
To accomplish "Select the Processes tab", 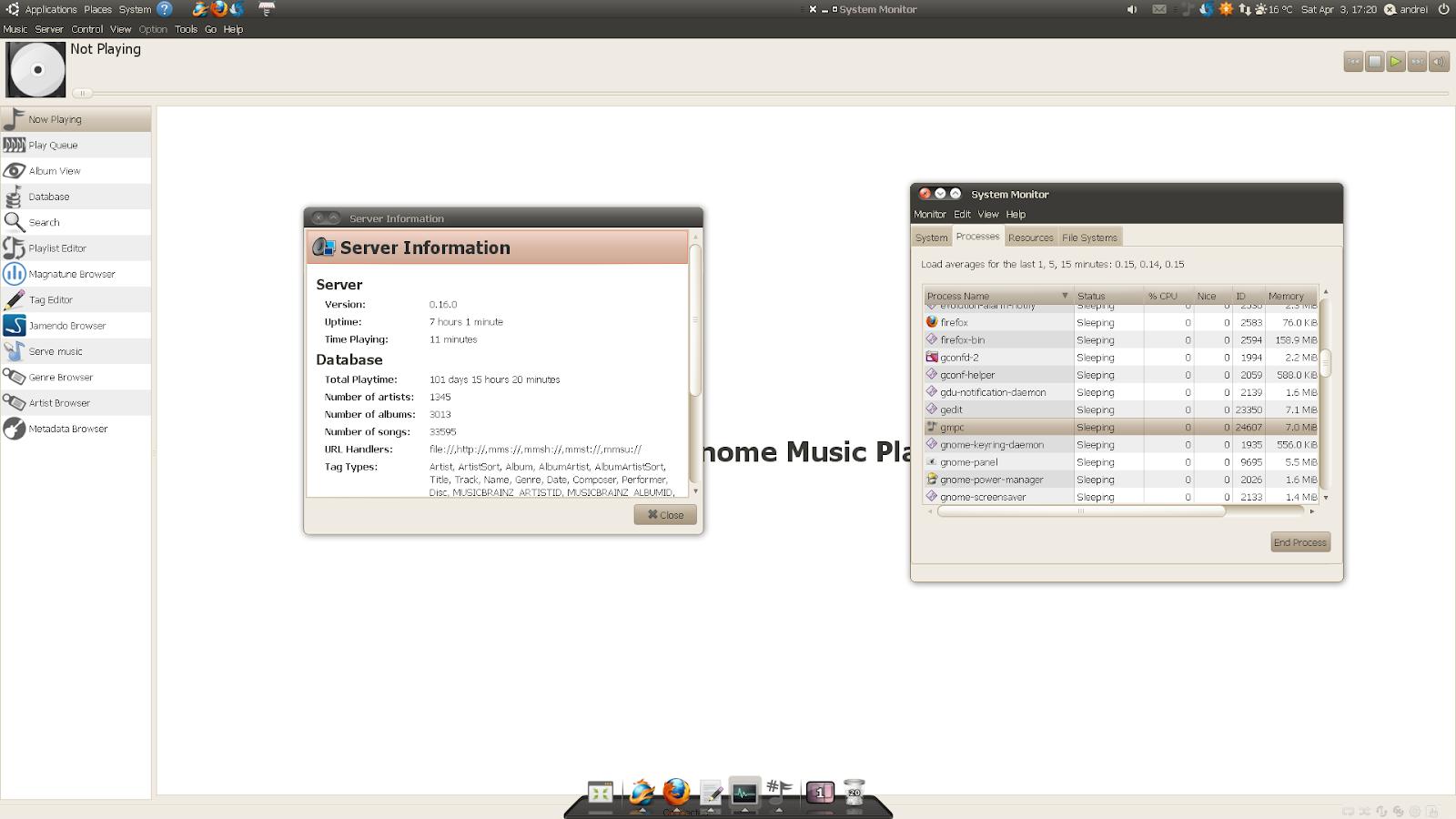I will [x=977, y=237].
